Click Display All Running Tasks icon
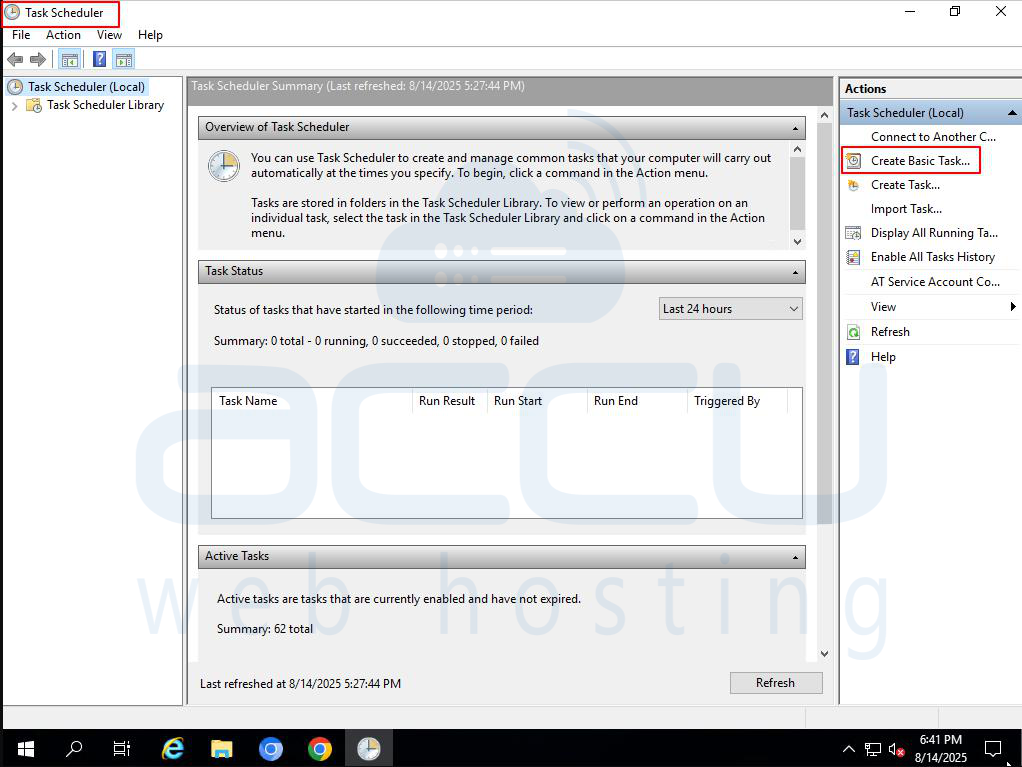The width and height of the screenshot is (1022, 767). tap(853, 232)
